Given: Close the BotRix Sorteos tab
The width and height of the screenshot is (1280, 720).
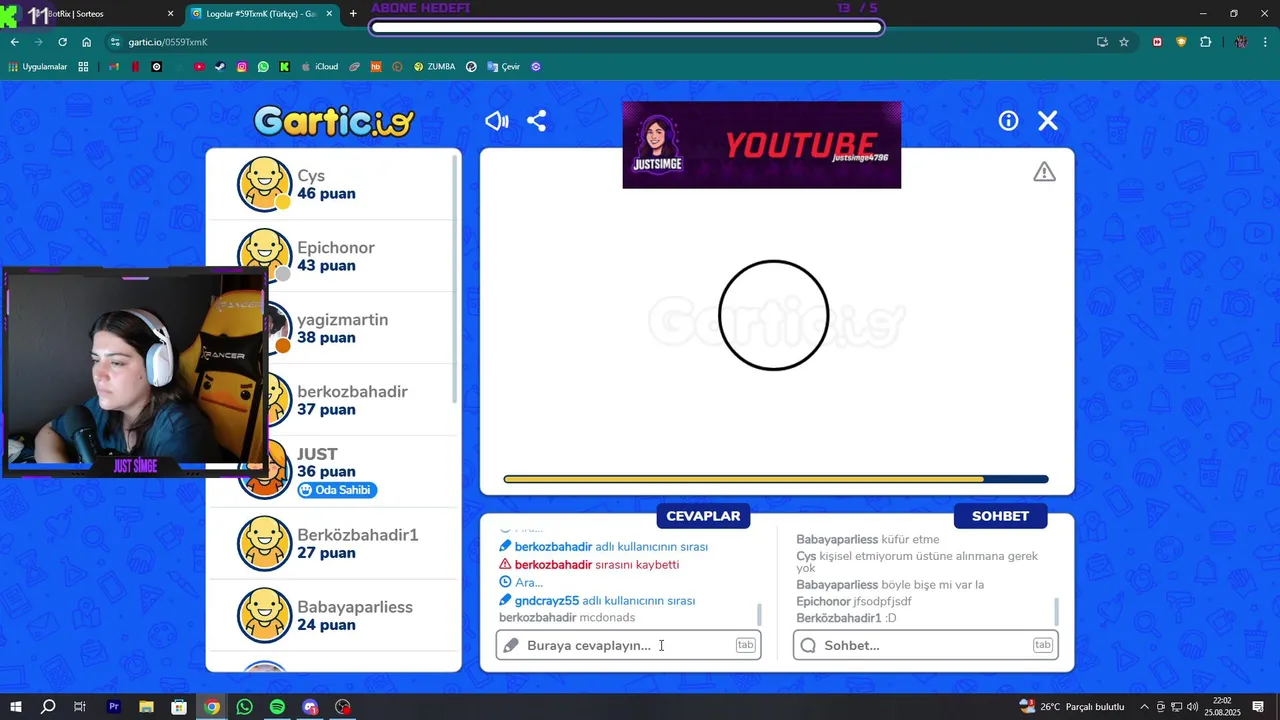Looking at the screenshot, I should pyautogui.click(x=170, y=14).
